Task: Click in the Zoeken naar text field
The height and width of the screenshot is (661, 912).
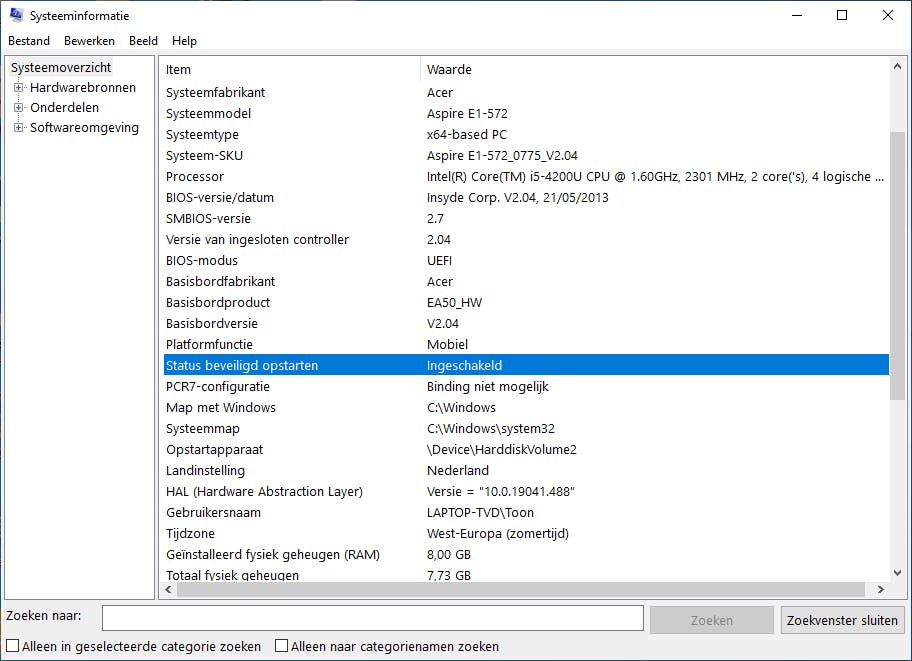Action: (x=372, y=619)
